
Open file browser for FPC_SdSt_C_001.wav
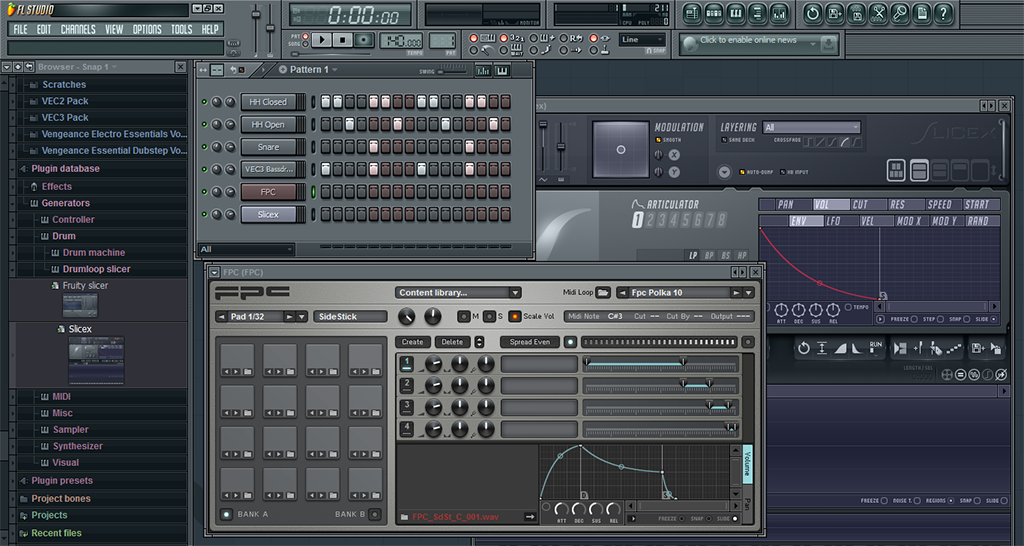click(x=404, y=517)
